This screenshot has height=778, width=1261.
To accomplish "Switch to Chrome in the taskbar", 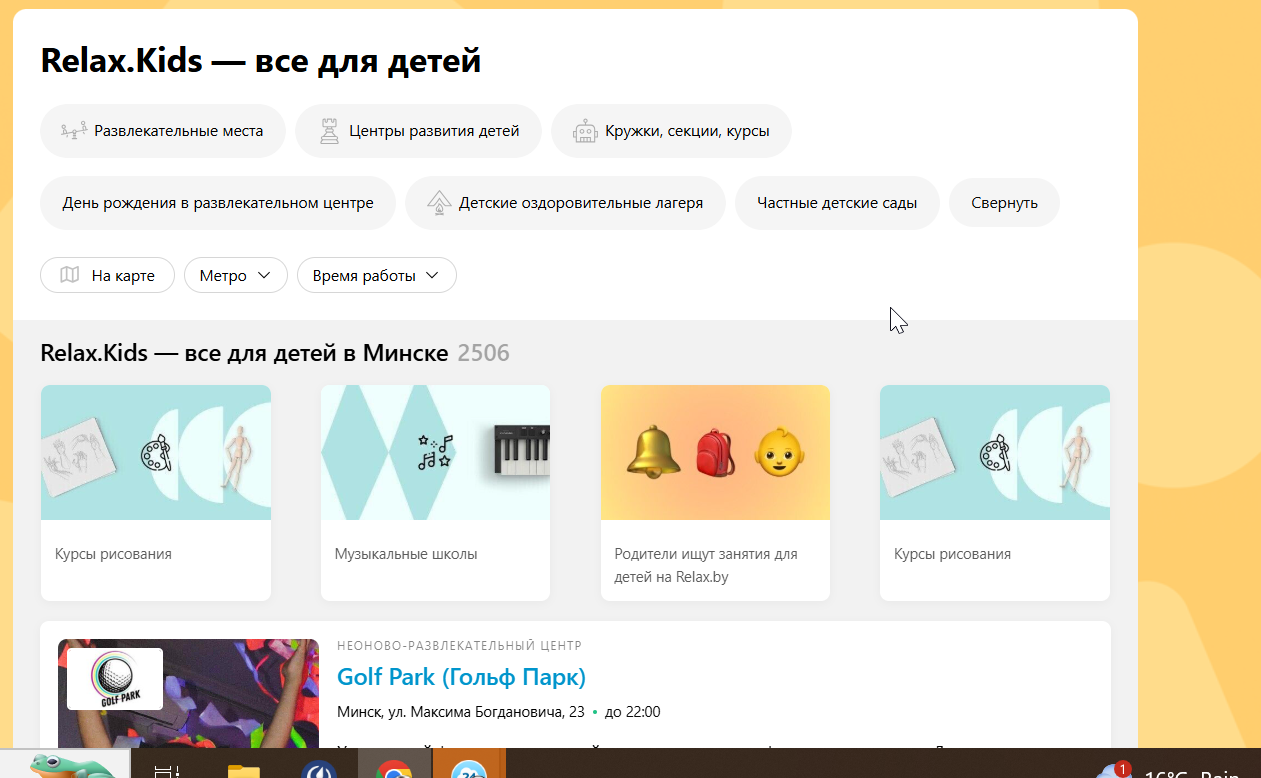I will [x=394, y=769].
